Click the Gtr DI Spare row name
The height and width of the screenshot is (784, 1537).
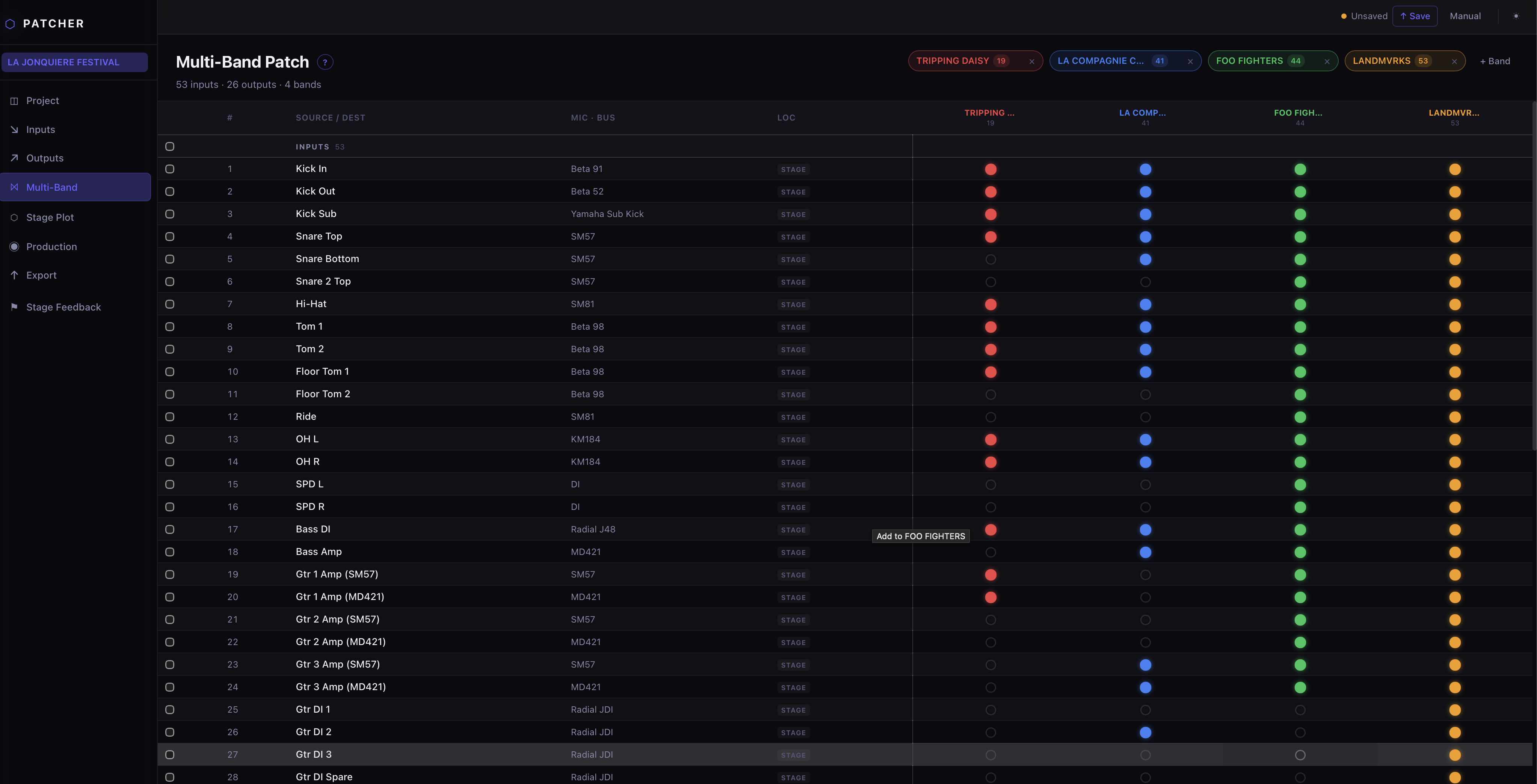[x=324, y=777]
